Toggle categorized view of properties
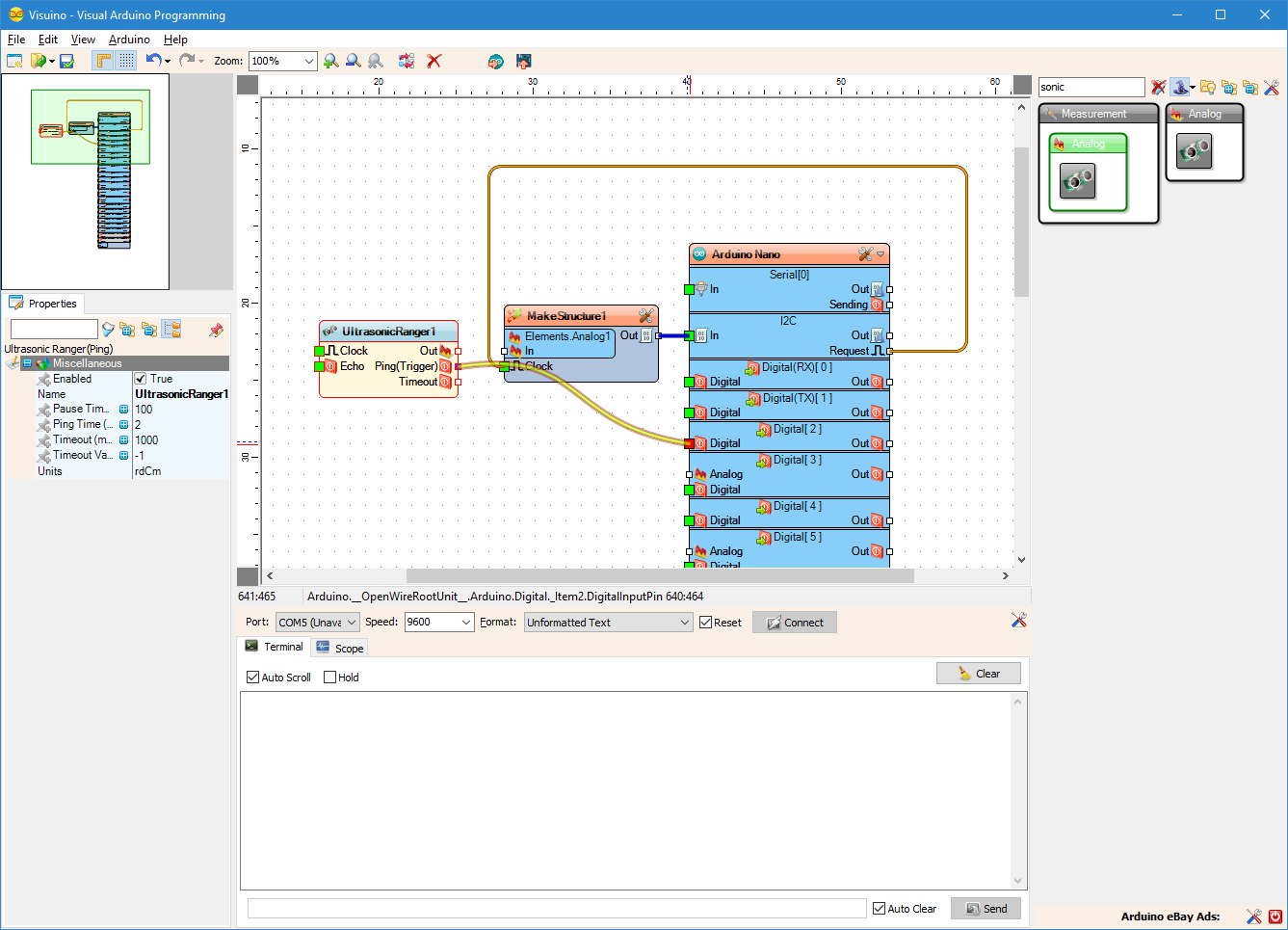Image resolution: width=1288 pixels, height=930 pixels. 171,330
